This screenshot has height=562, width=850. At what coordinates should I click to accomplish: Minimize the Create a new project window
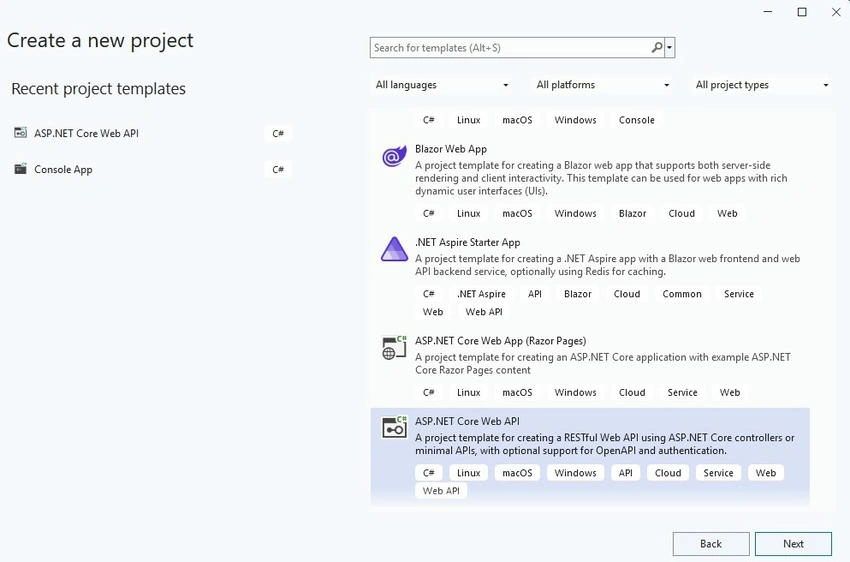(x=768, y=12)
